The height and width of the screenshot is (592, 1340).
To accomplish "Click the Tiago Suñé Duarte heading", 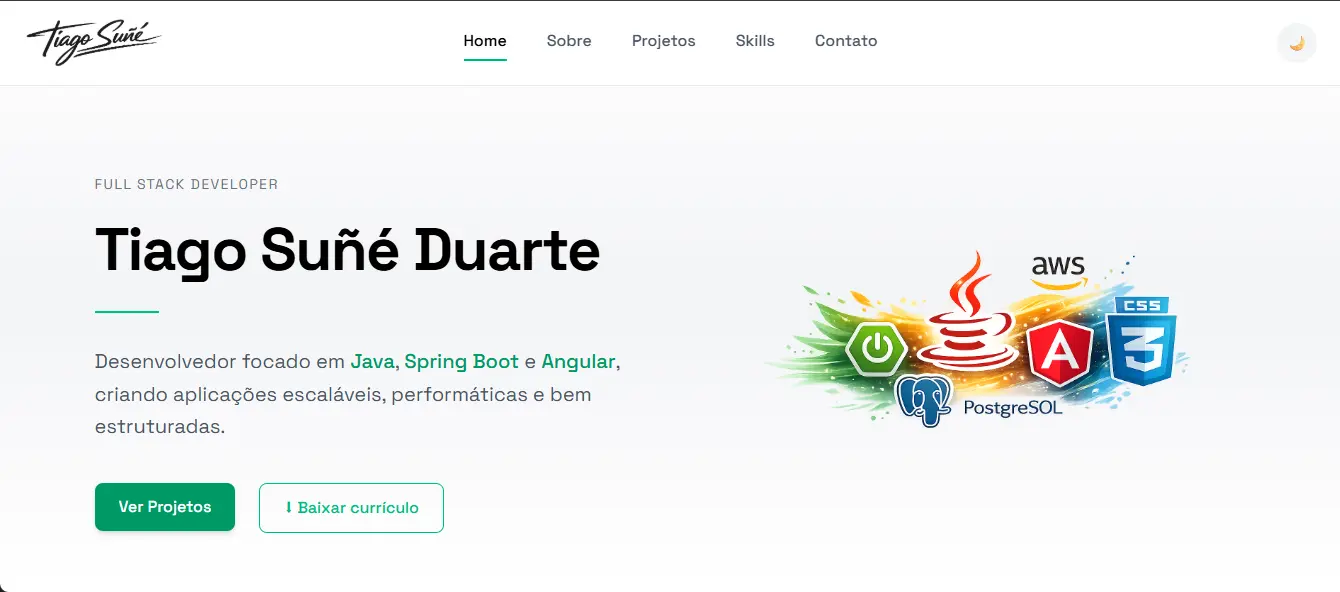I will [347, 250].
